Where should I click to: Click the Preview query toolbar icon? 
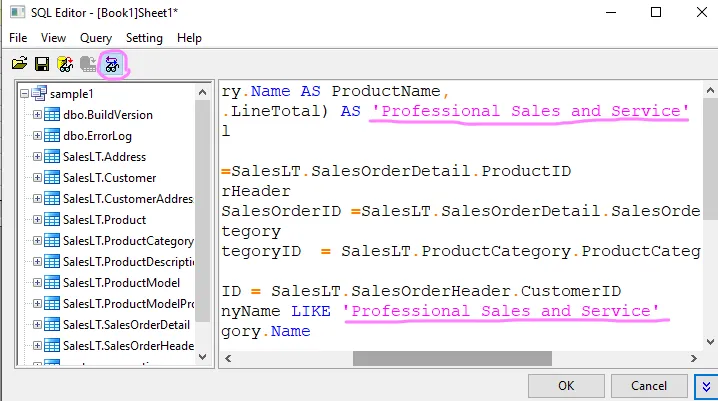(x=112, y=65)
